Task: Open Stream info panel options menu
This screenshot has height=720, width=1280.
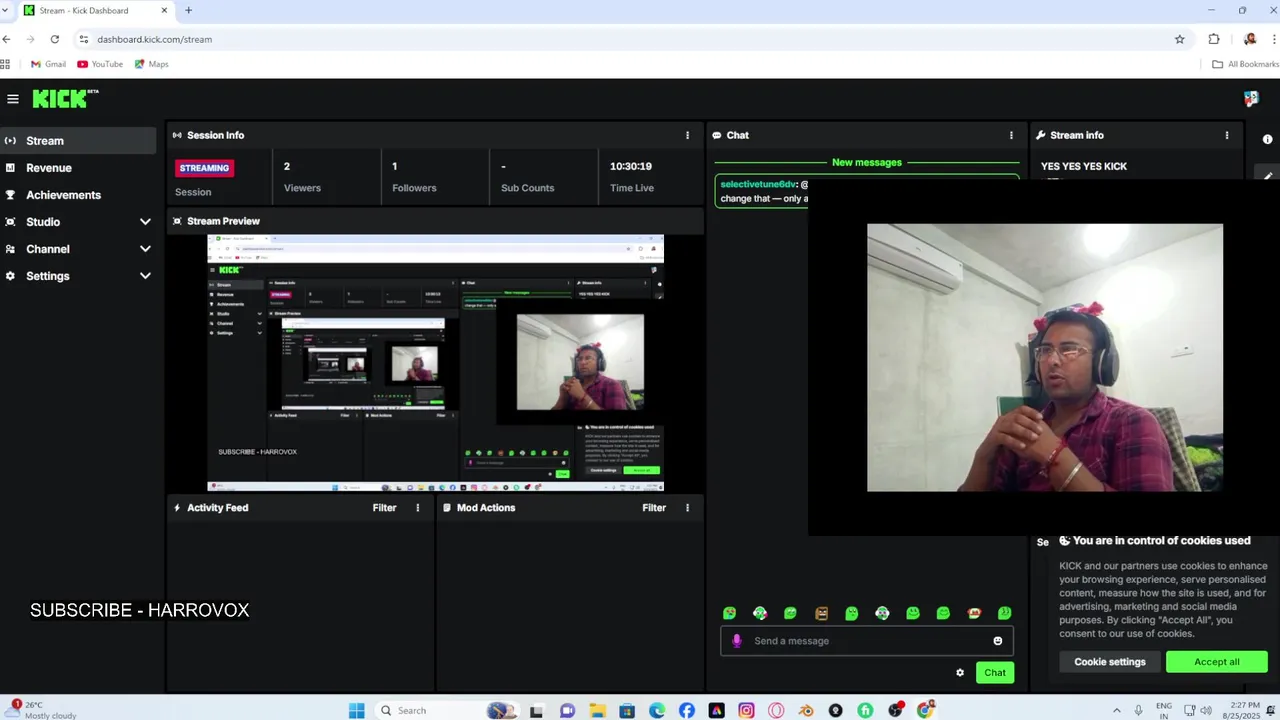Action: click(x=1227, y=135)
